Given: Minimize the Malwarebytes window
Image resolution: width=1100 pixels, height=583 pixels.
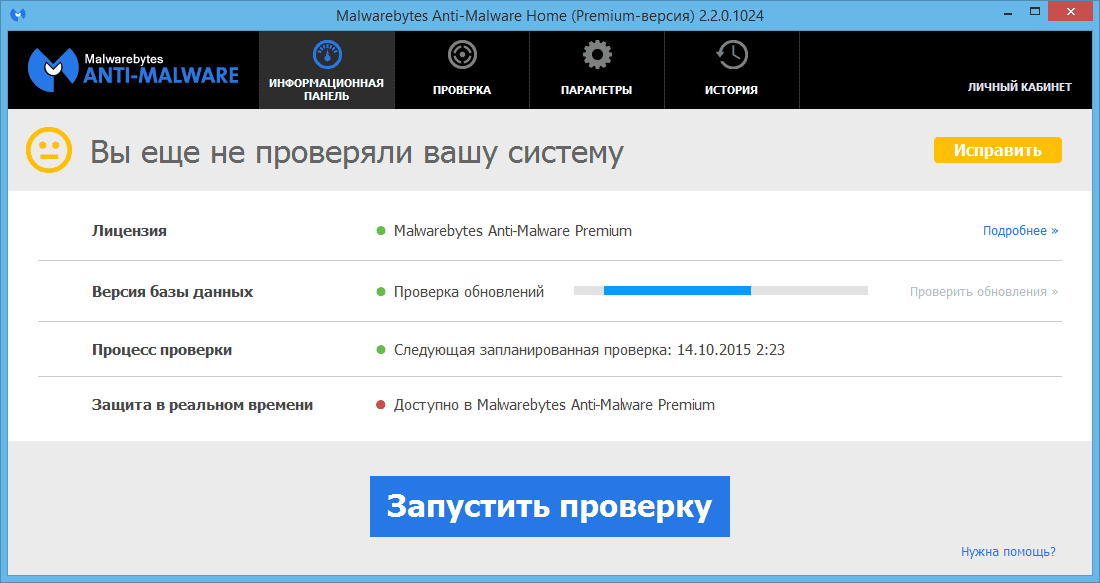Looking at the screenshot, I should [x=1008, y=13].
